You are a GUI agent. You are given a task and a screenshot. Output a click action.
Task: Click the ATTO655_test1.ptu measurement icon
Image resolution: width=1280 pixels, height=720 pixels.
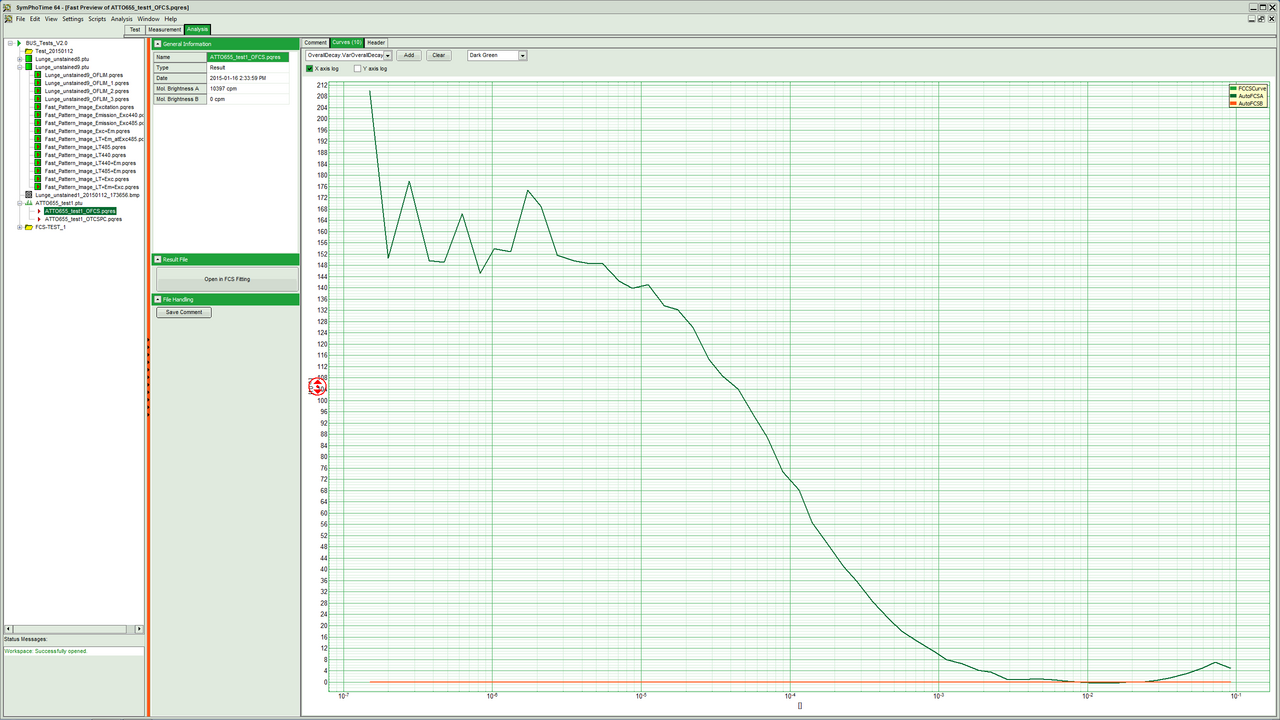[29, 203]
